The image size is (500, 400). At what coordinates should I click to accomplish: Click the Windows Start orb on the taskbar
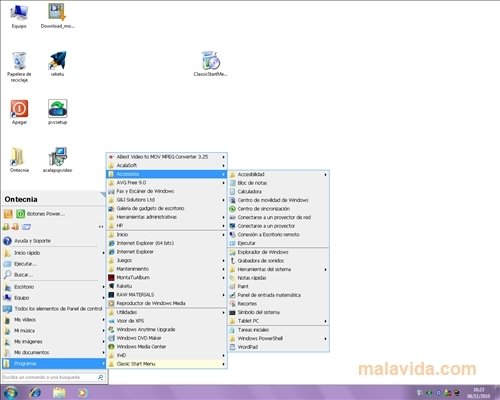(11, 393)
